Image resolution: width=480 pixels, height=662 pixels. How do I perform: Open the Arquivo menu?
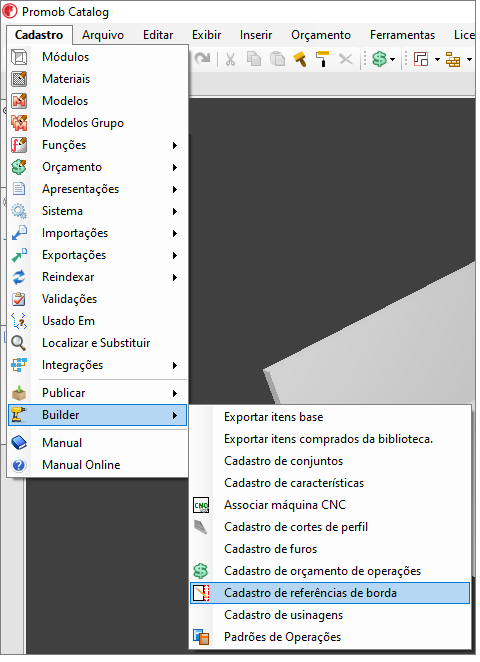point(103,35)
